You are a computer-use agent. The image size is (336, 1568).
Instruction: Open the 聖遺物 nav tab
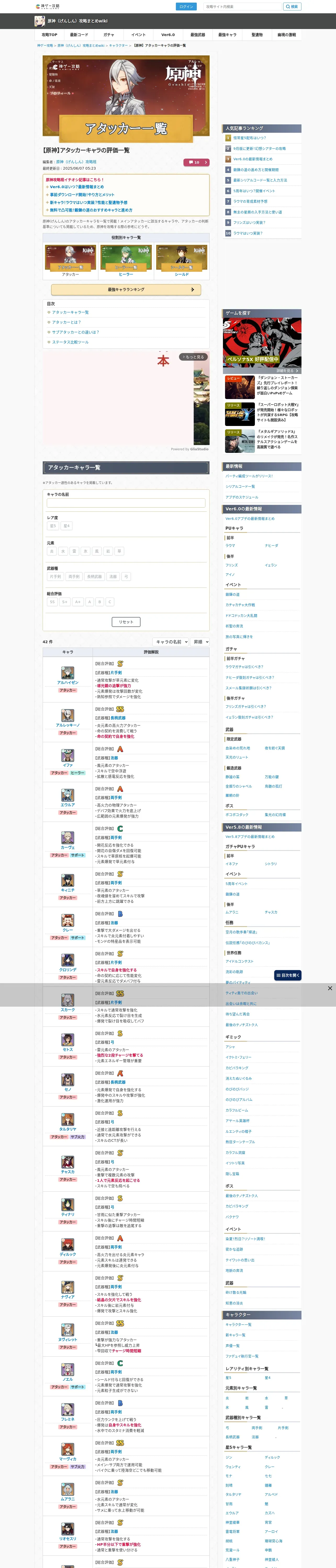point(257,35)
